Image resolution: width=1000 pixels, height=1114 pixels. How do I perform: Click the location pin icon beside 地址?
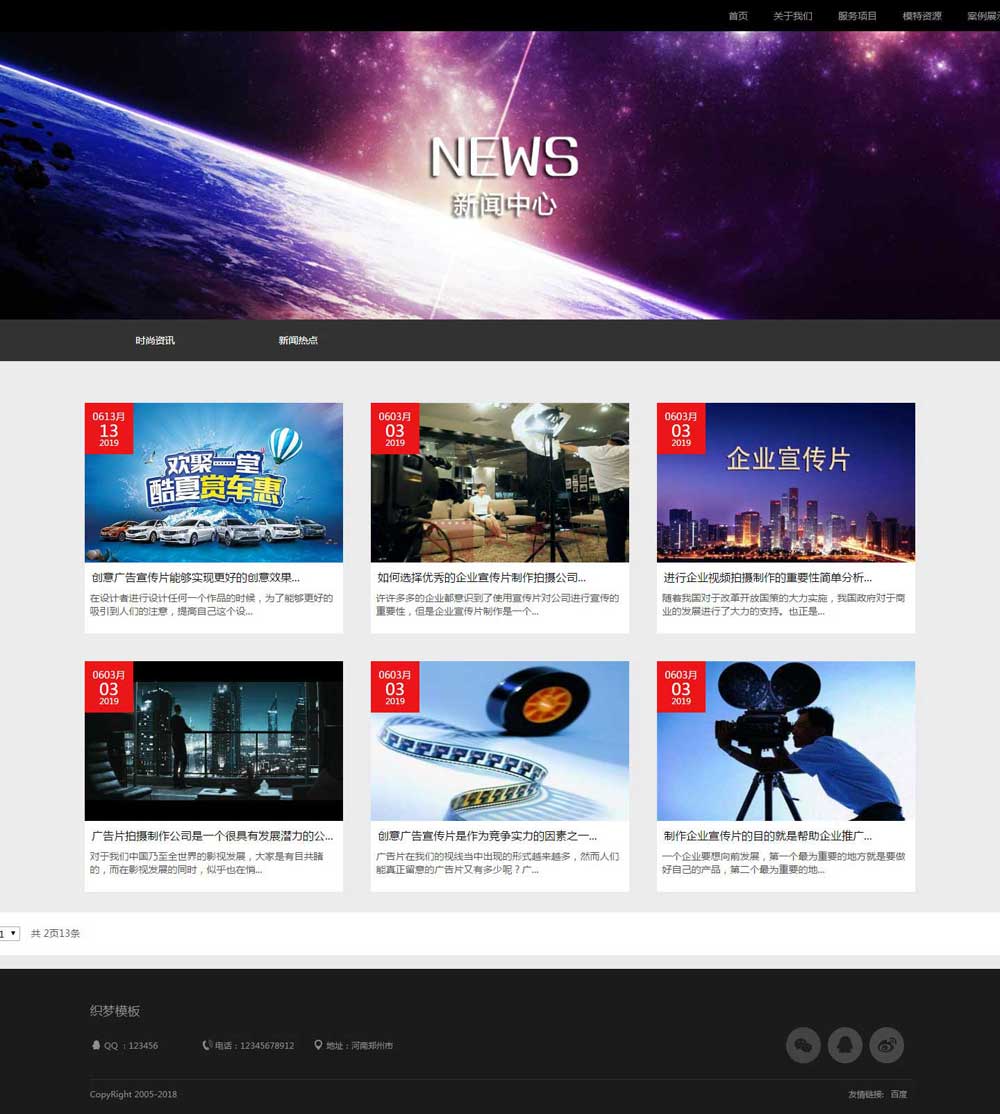(x=318, y=1046)
